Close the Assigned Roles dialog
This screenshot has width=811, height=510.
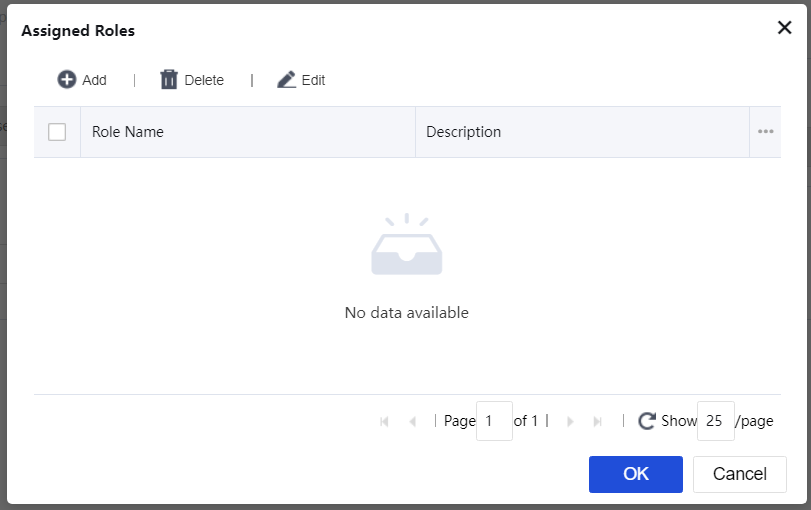(x=784, y=28)
